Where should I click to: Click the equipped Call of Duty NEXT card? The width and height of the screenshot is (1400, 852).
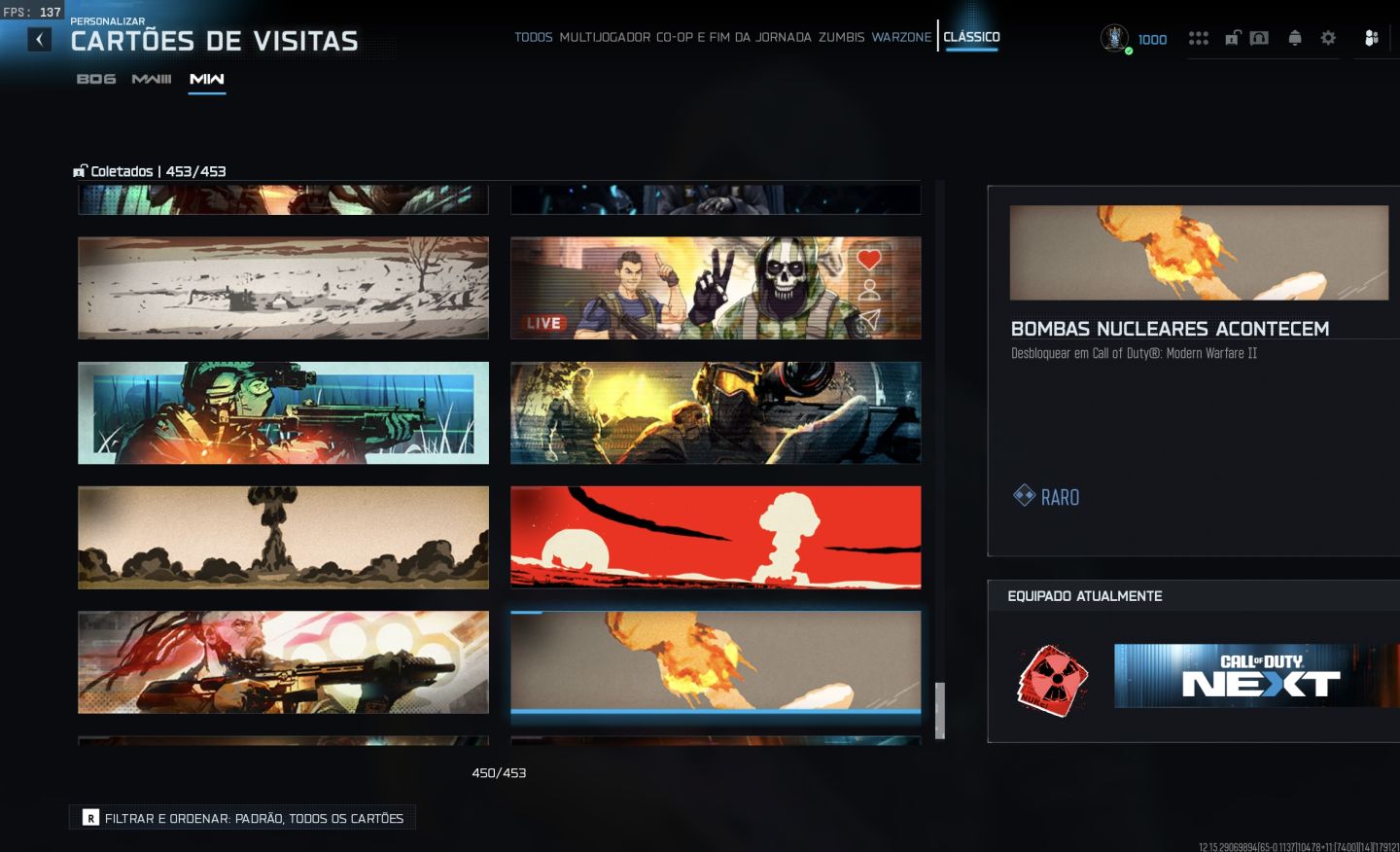[x=1257, y=675]
